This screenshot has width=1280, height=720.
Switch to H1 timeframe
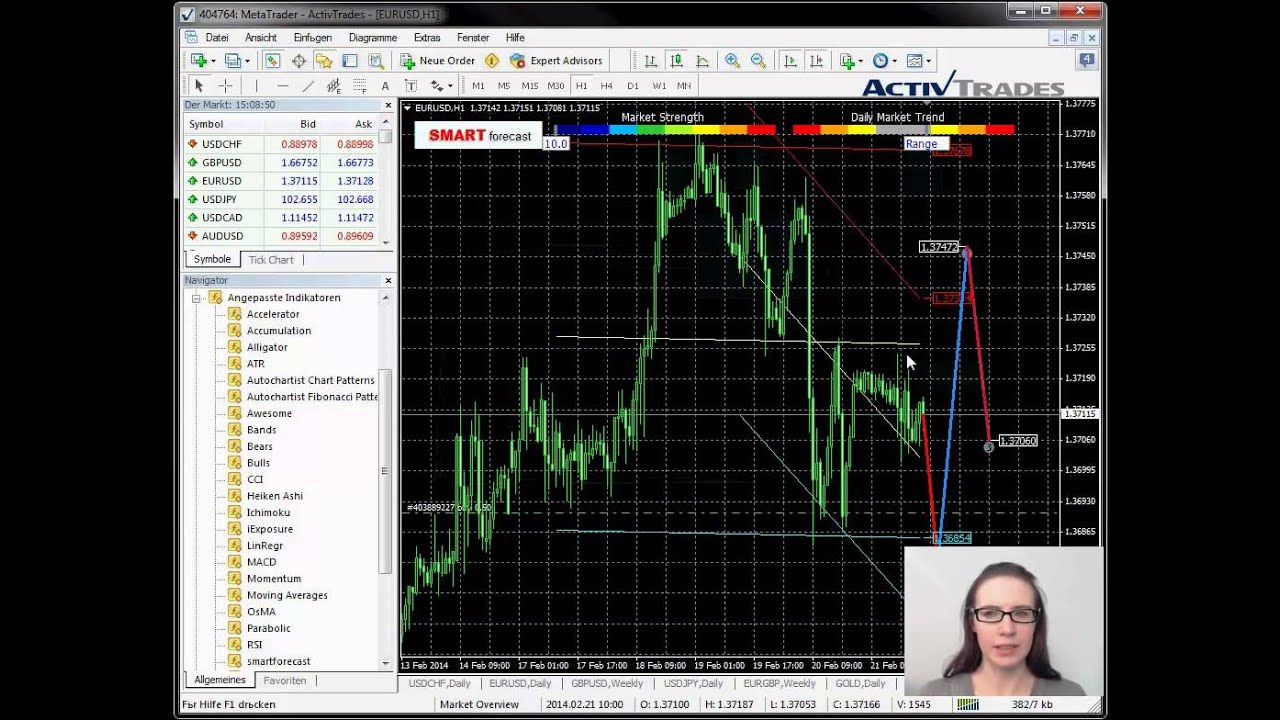[581, 86]
